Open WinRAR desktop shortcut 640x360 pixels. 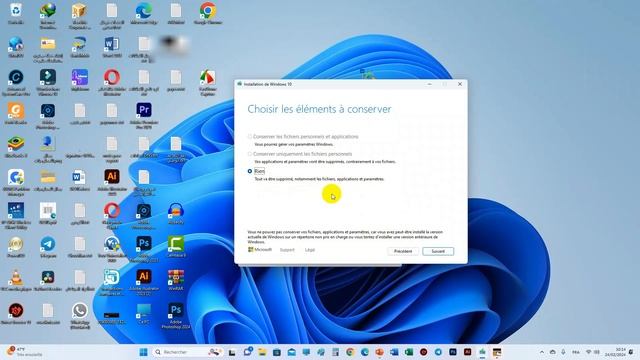[176, 280]
